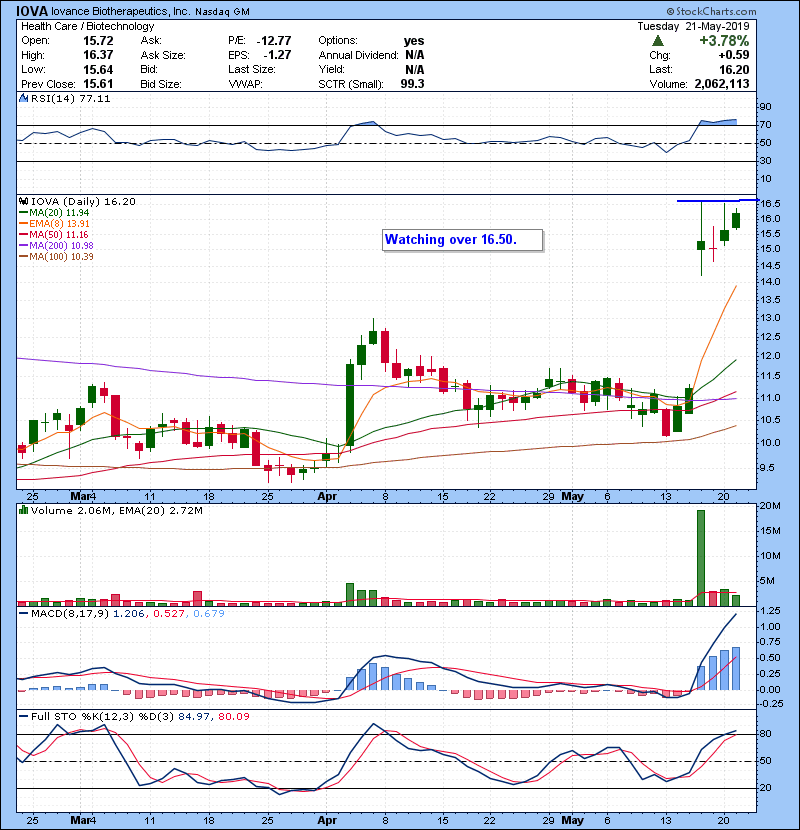800x830 pixels.
Task: Click the MA(20) 11.94 legend entry
Action: pos(55,213)
